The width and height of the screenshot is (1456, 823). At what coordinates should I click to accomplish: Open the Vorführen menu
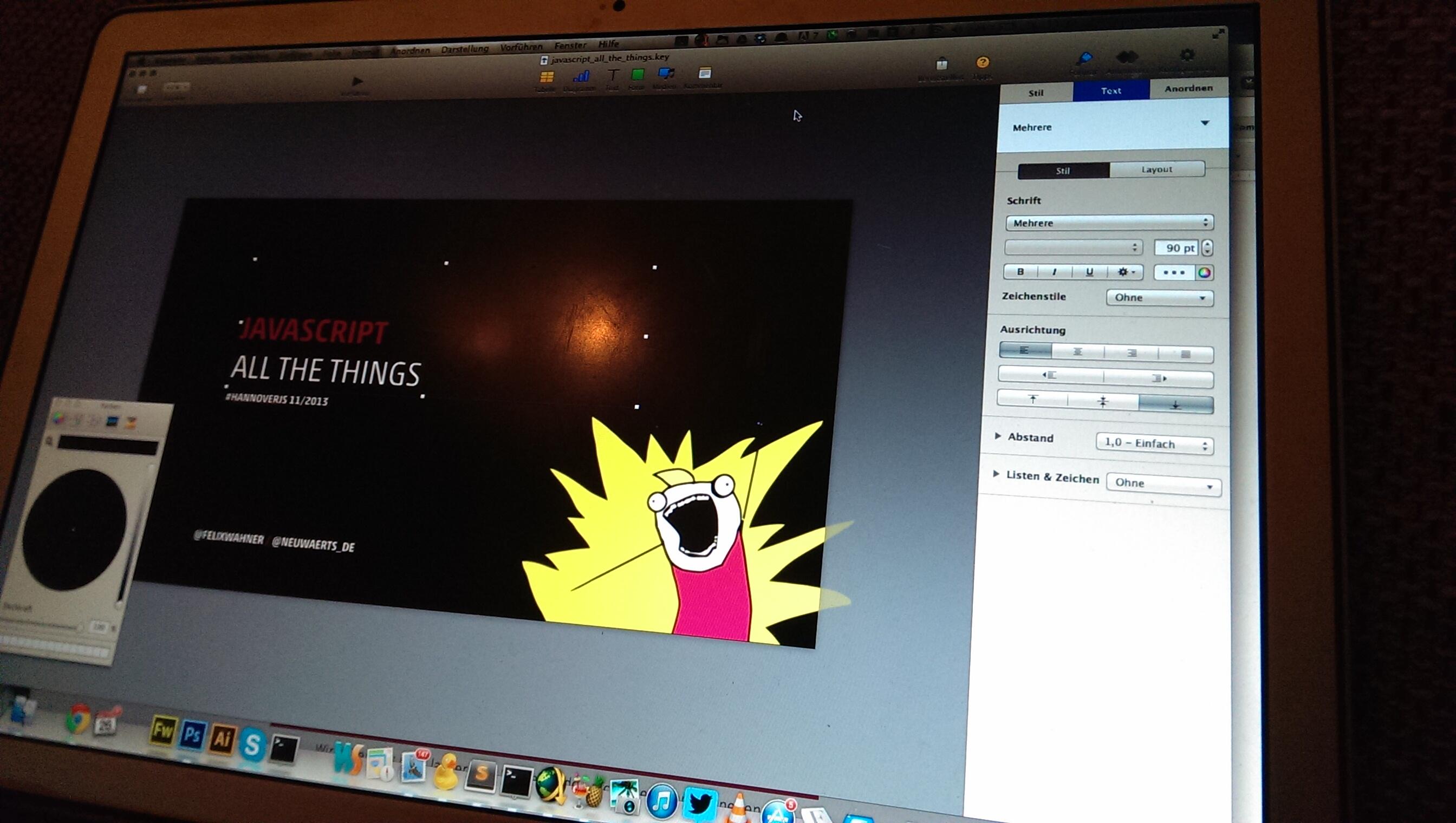pos(521,47)
